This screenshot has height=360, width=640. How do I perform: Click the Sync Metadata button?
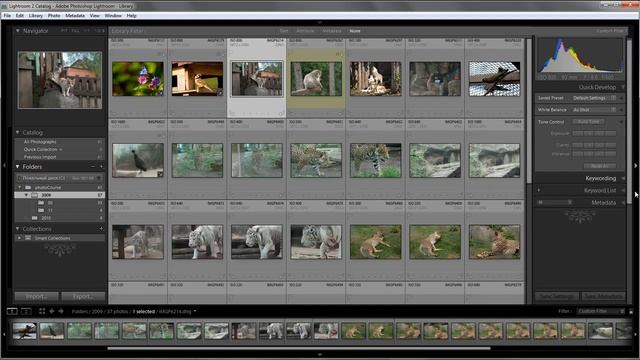point(603,296)
